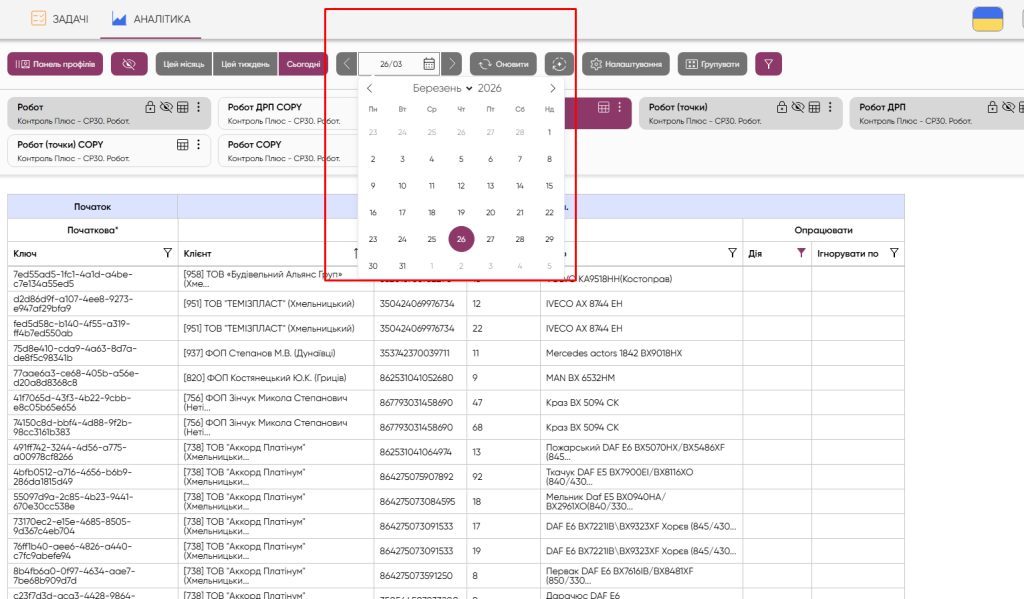Click key cell starting with '7ed55ad5-1fc1'
This screenshot has height=599, width=1024.
click(93, 279)
